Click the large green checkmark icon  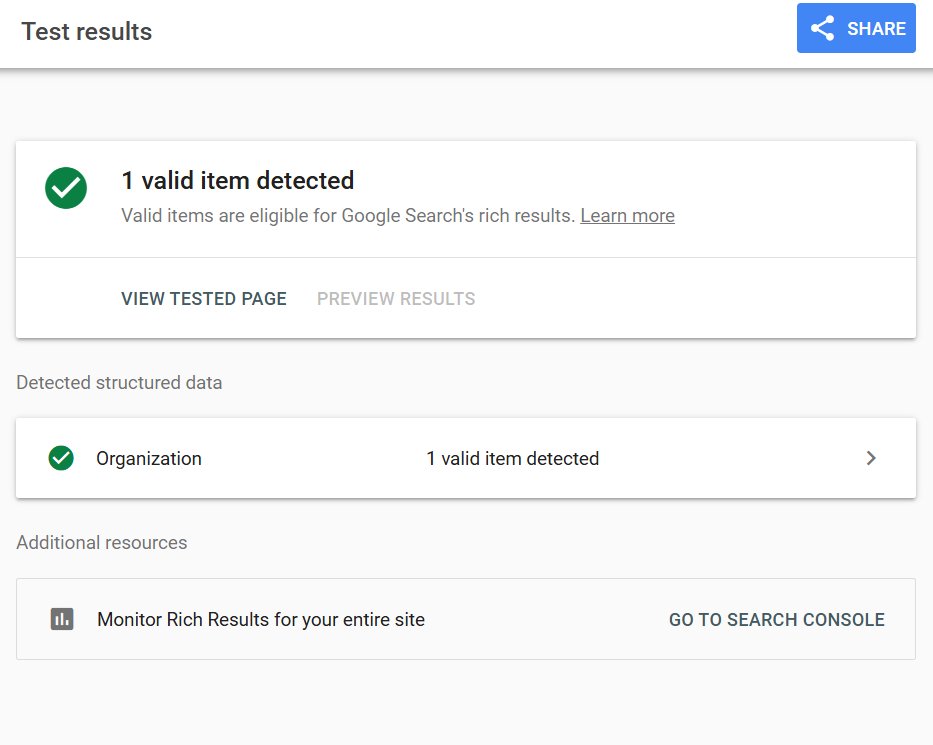66,188
